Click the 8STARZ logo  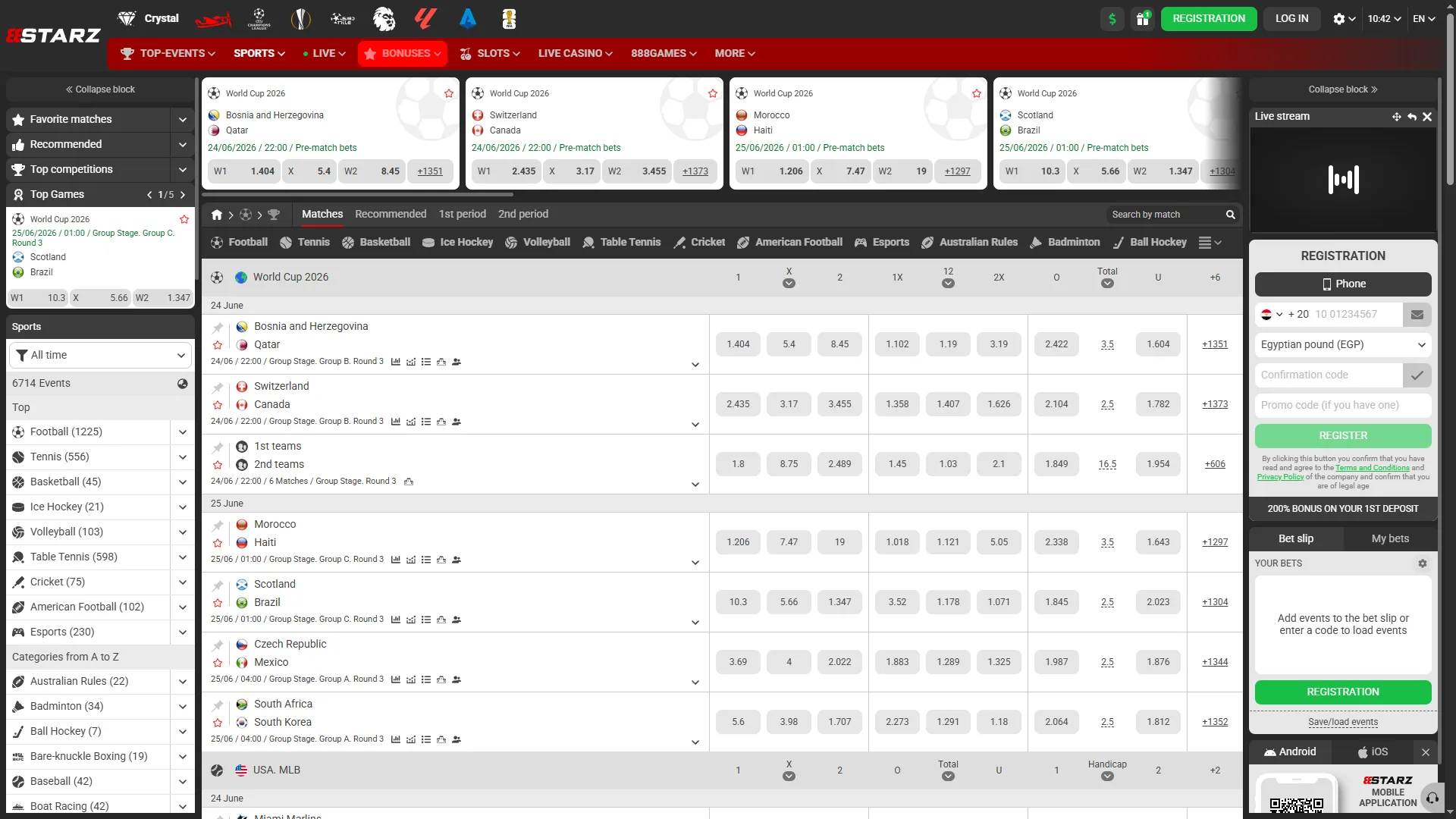53,36
